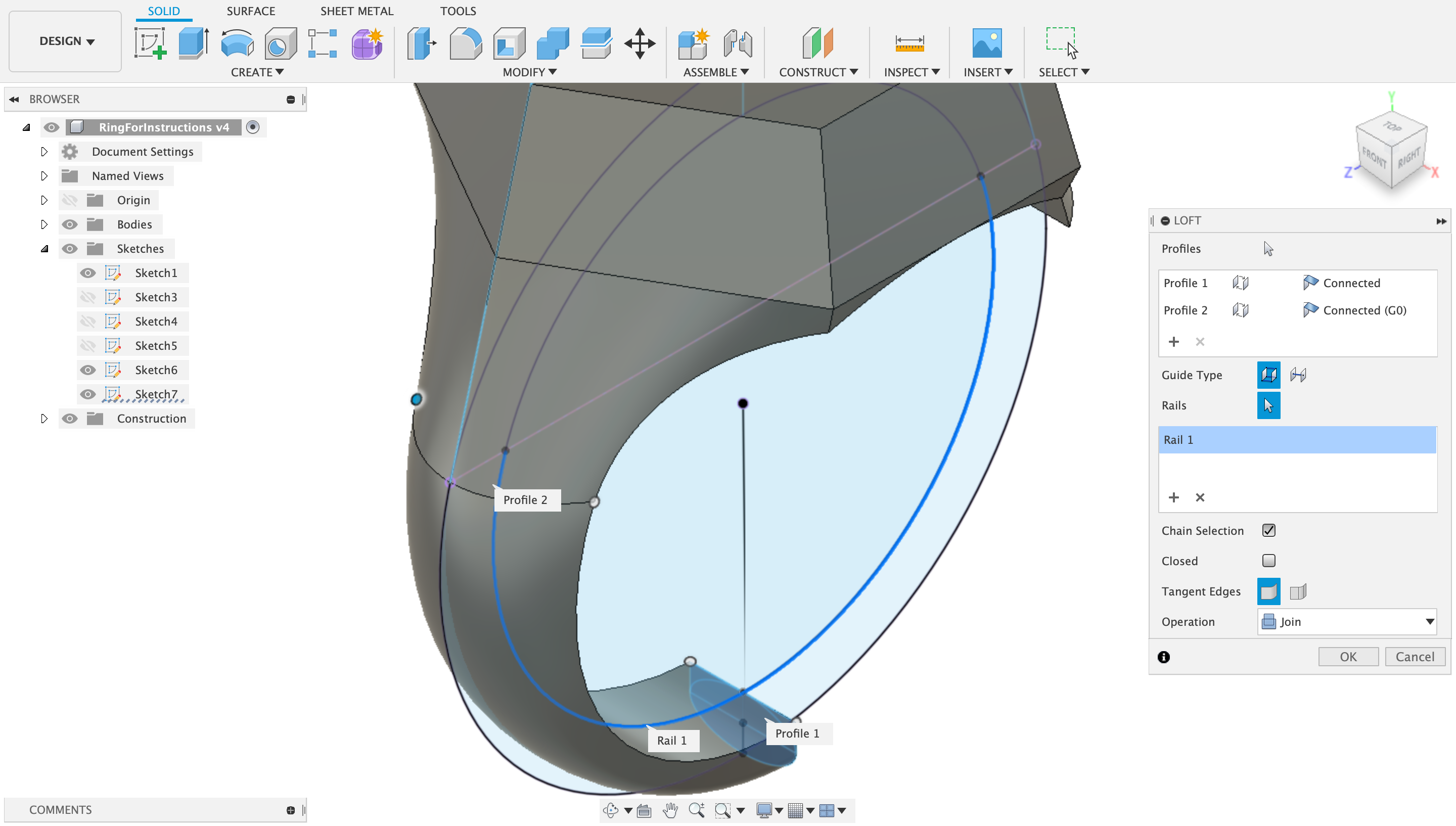Switch to the SHEET METAL tab

[x=356, y=11]
